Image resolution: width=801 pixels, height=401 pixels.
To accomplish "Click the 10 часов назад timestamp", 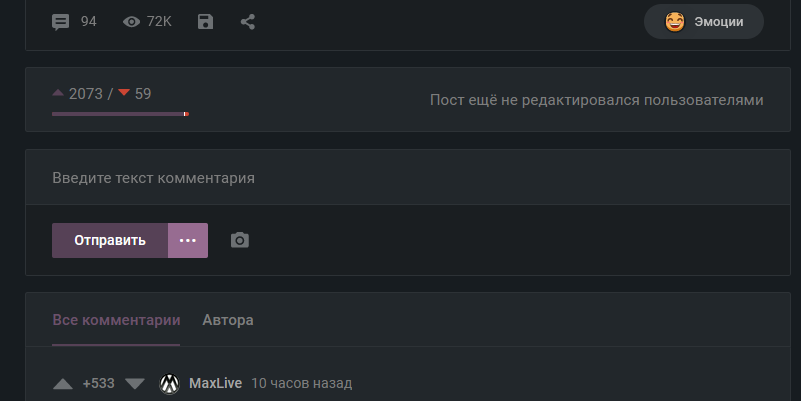I will [302, 383].
